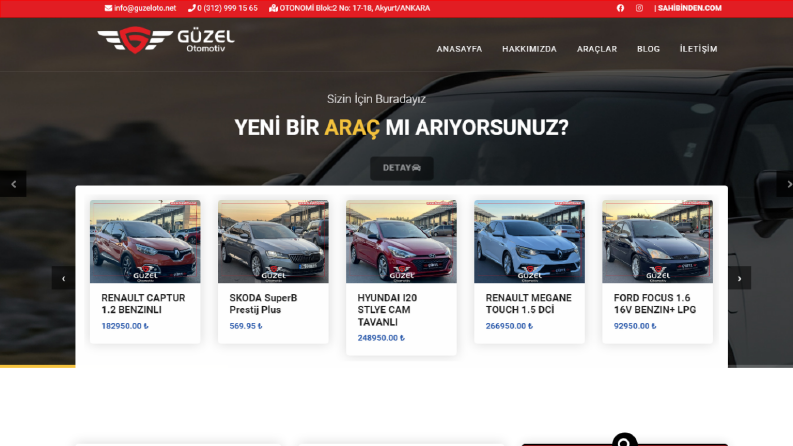Go to previous cars in carousel
Viewport: 793px width, 446px height.
pos(63,278)
